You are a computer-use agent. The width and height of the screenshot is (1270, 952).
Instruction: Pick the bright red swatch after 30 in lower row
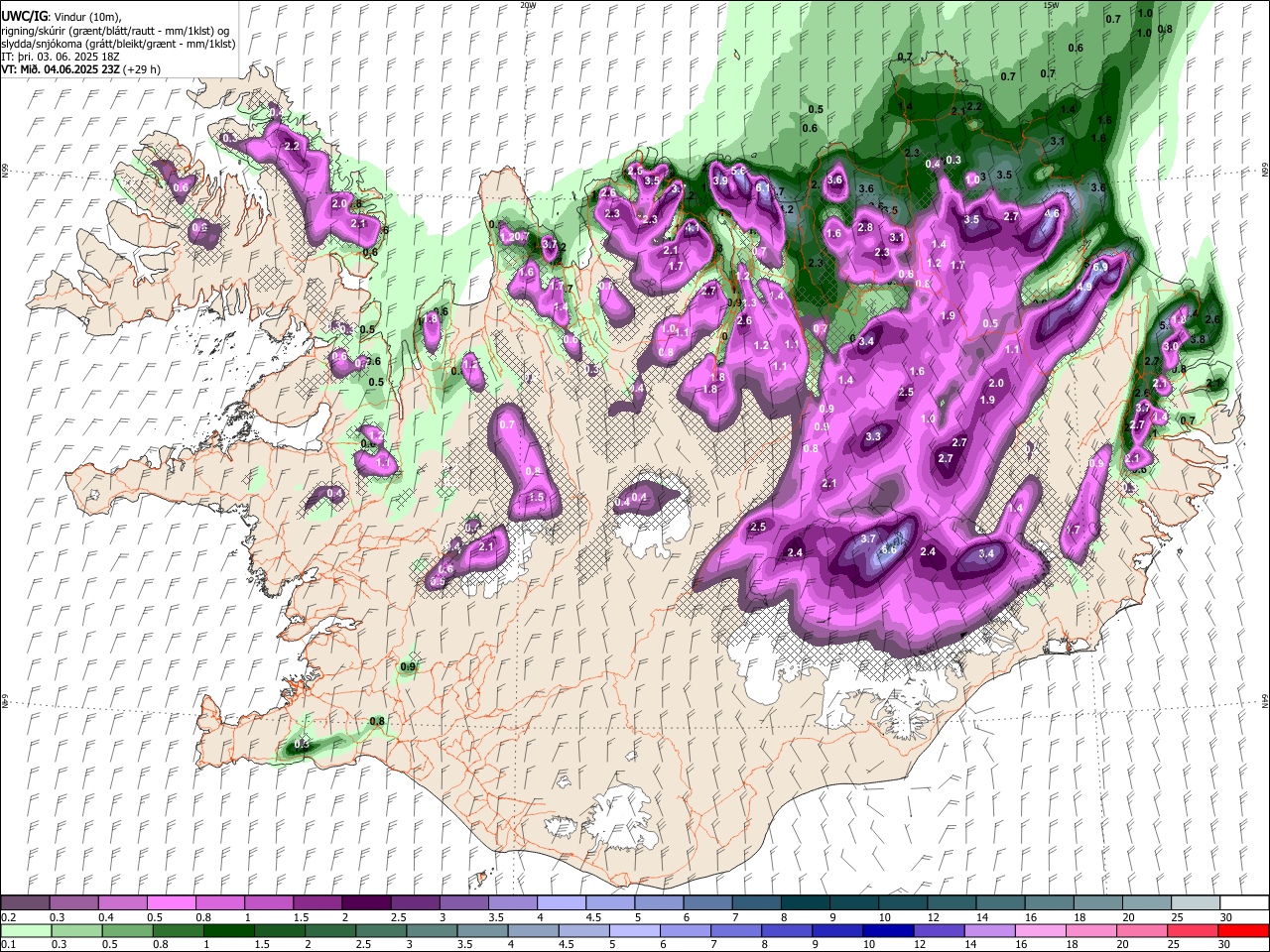[x=1242, y=930]
